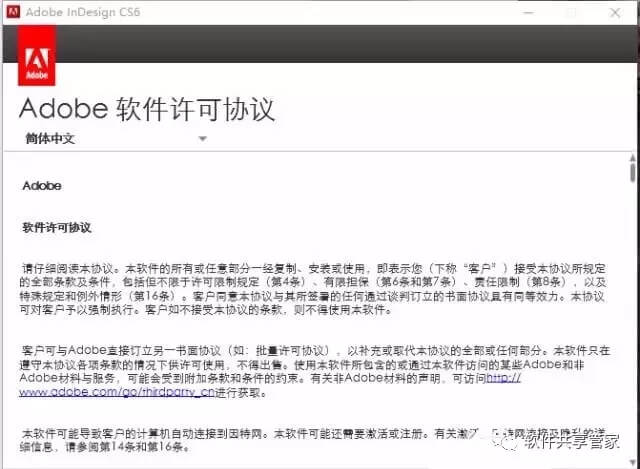
Task: Minimize the InDesign installer window
Action: 529,13
